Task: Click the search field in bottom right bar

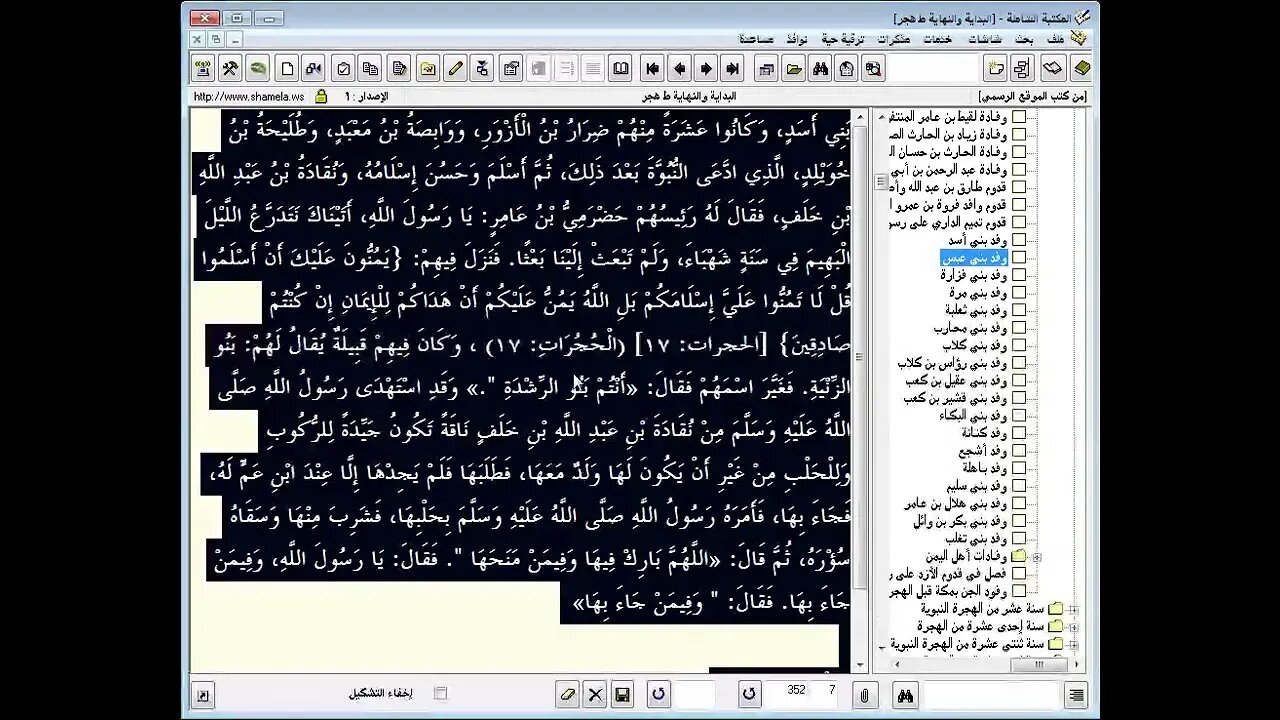Action: point(991,694)
